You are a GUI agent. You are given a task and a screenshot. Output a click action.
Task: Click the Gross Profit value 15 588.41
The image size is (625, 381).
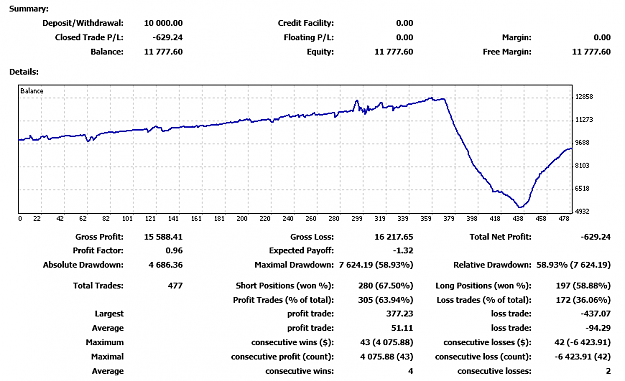coord(163,237)
